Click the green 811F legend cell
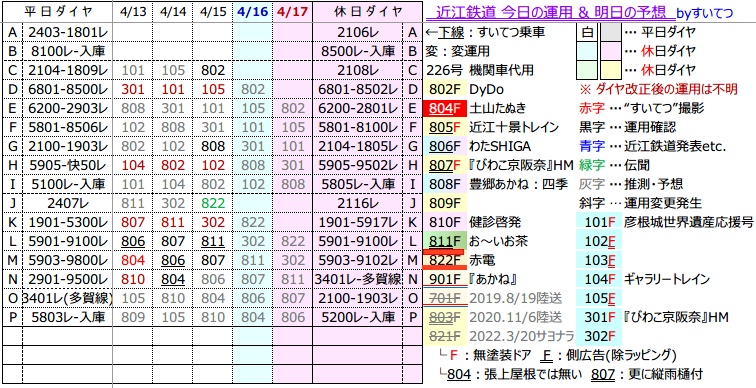Screen dimensions: 756x388 [445, 241]
